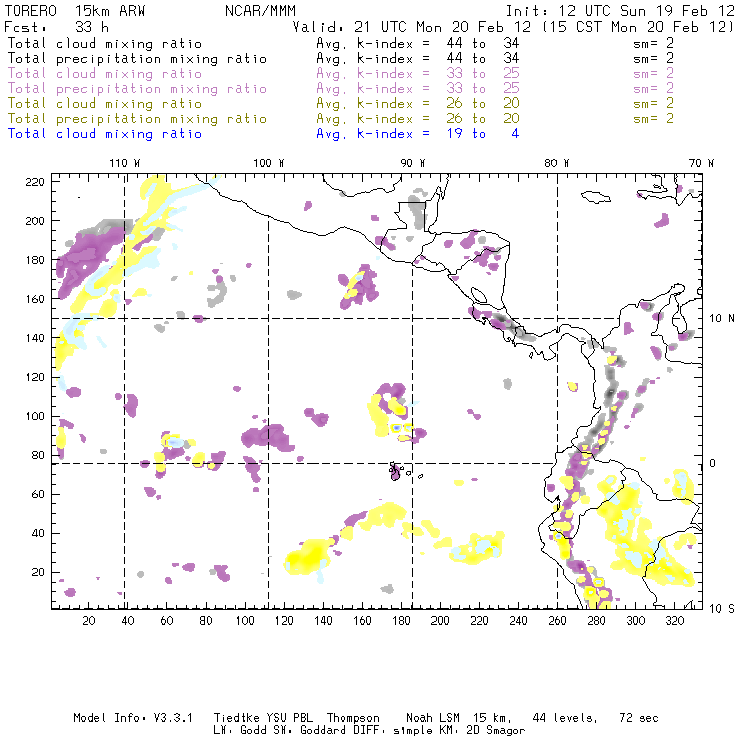Click the '(15 CST Mon 20 Feb 12)' local time text
Image resolution: width=740 pixels, height=740 pixels.
[638, 27]
